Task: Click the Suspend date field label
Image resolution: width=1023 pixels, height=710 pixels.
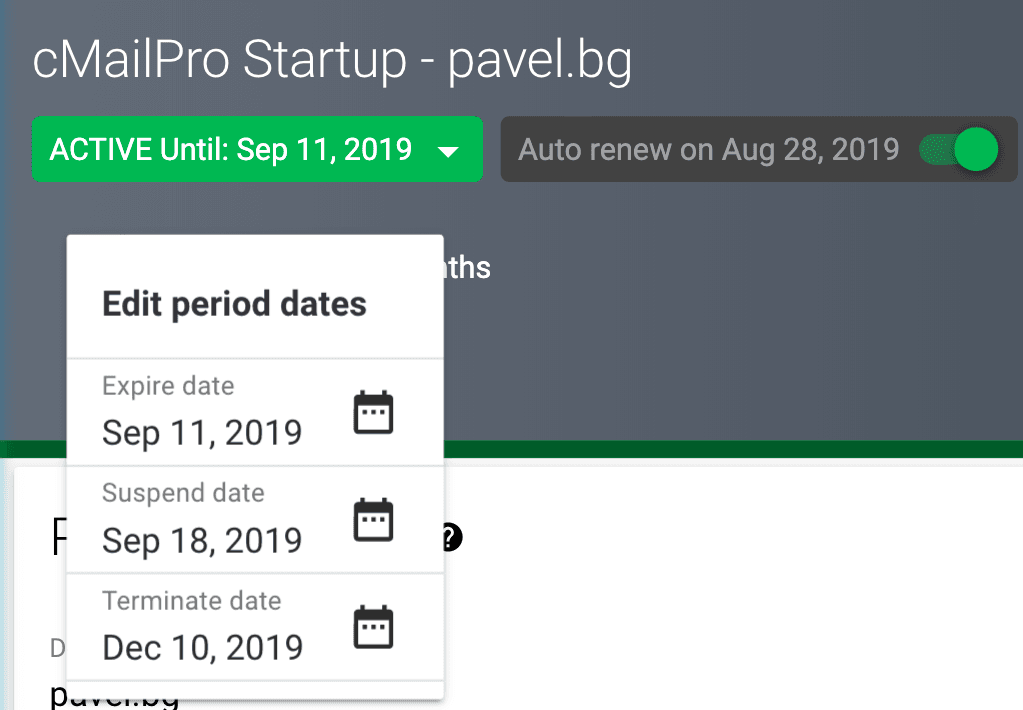Action: [183, 493]
